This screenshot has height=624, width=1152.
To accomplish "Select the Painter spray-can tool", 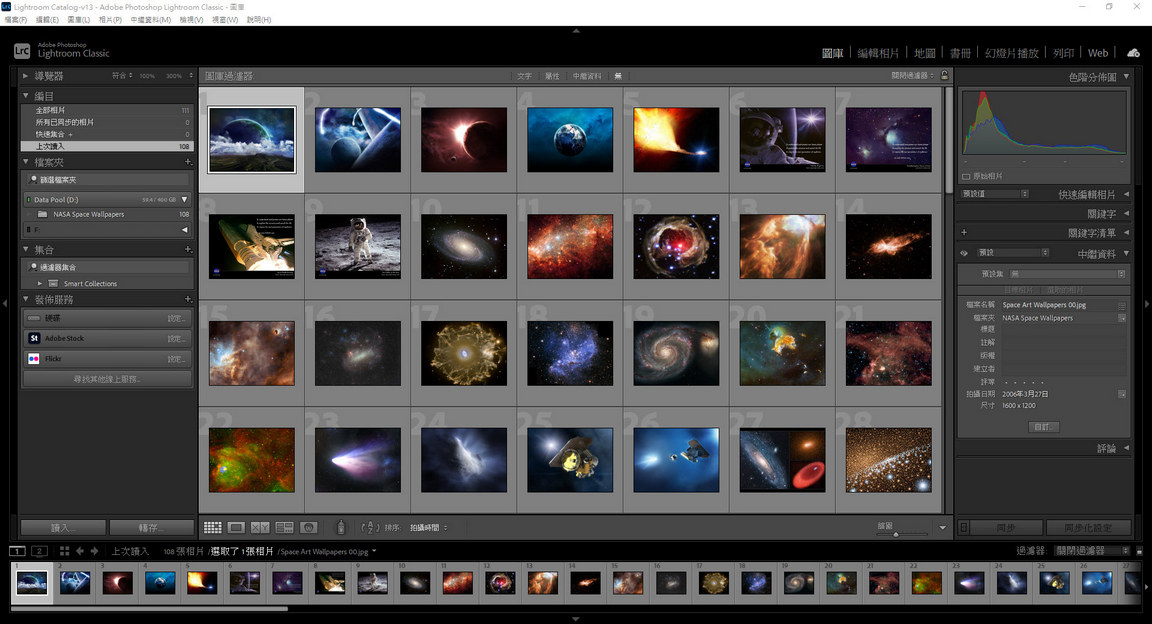I will (x=340, y=527).
